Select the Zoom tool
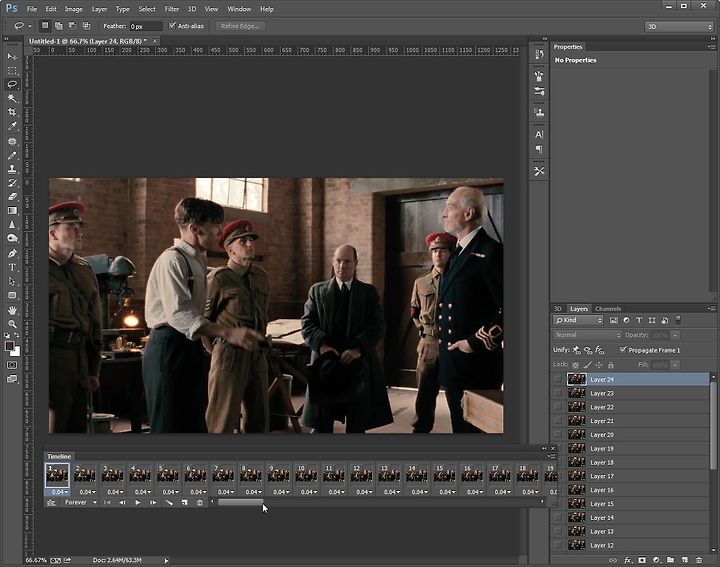The height and width of the screenshot is (567, 720). pos(12,324)
